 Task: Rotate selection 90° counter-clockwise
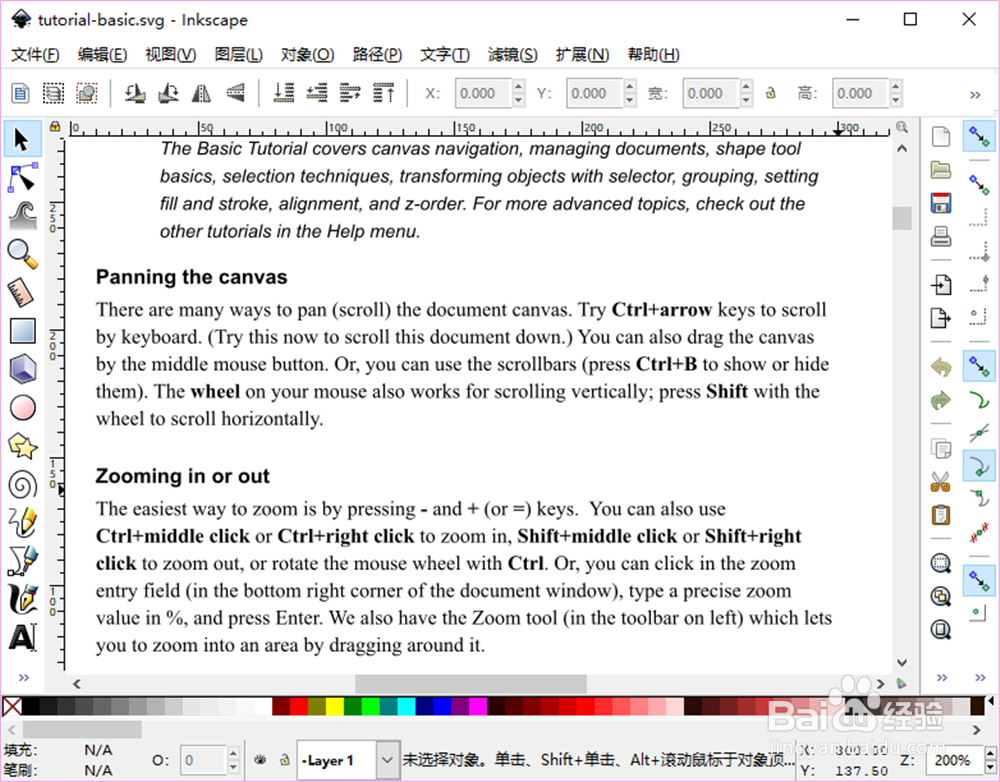(x=135, y=93)
